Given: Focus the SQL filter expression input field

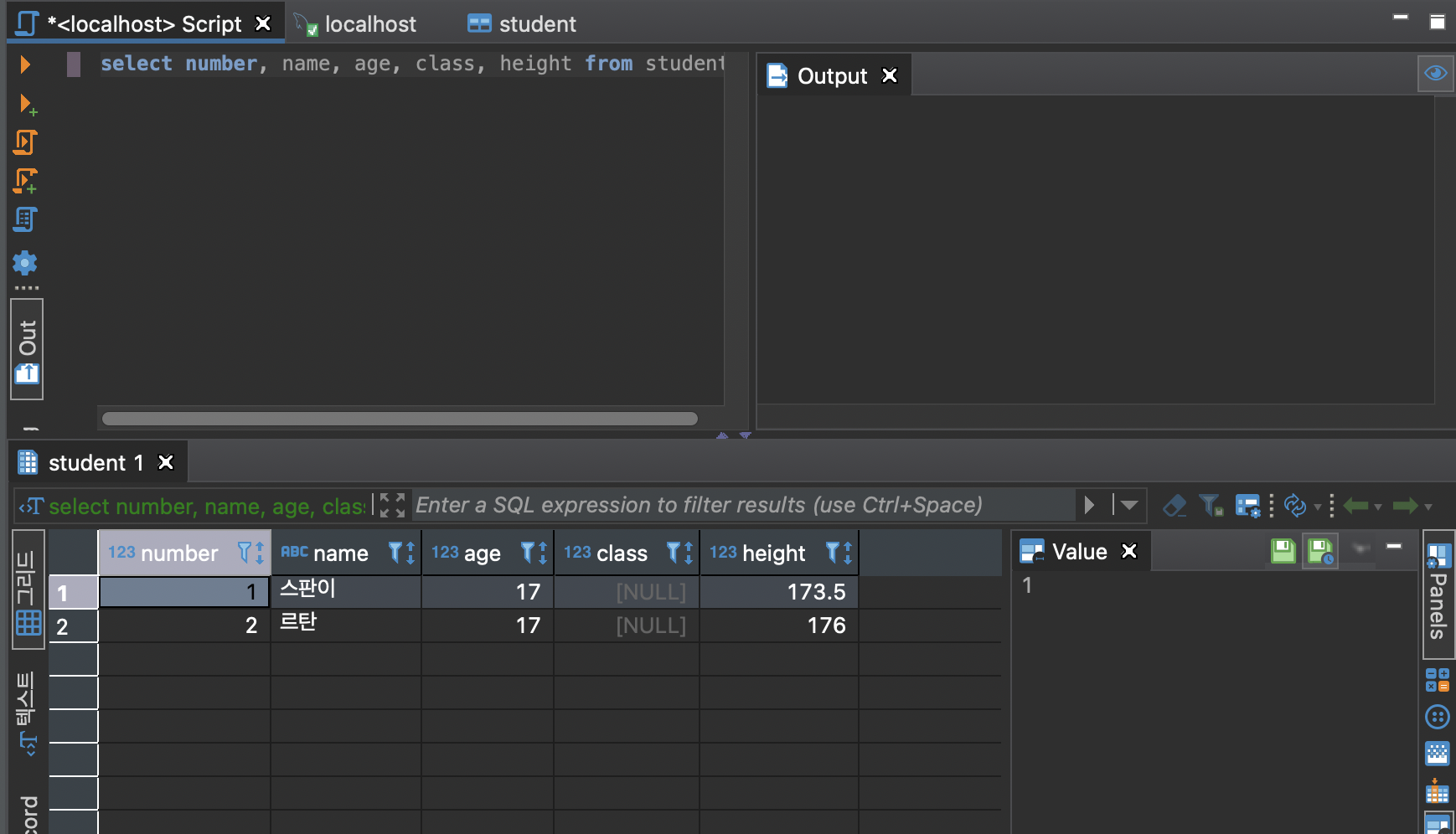Looking at the screenshot, I should [x=743, y=505].
